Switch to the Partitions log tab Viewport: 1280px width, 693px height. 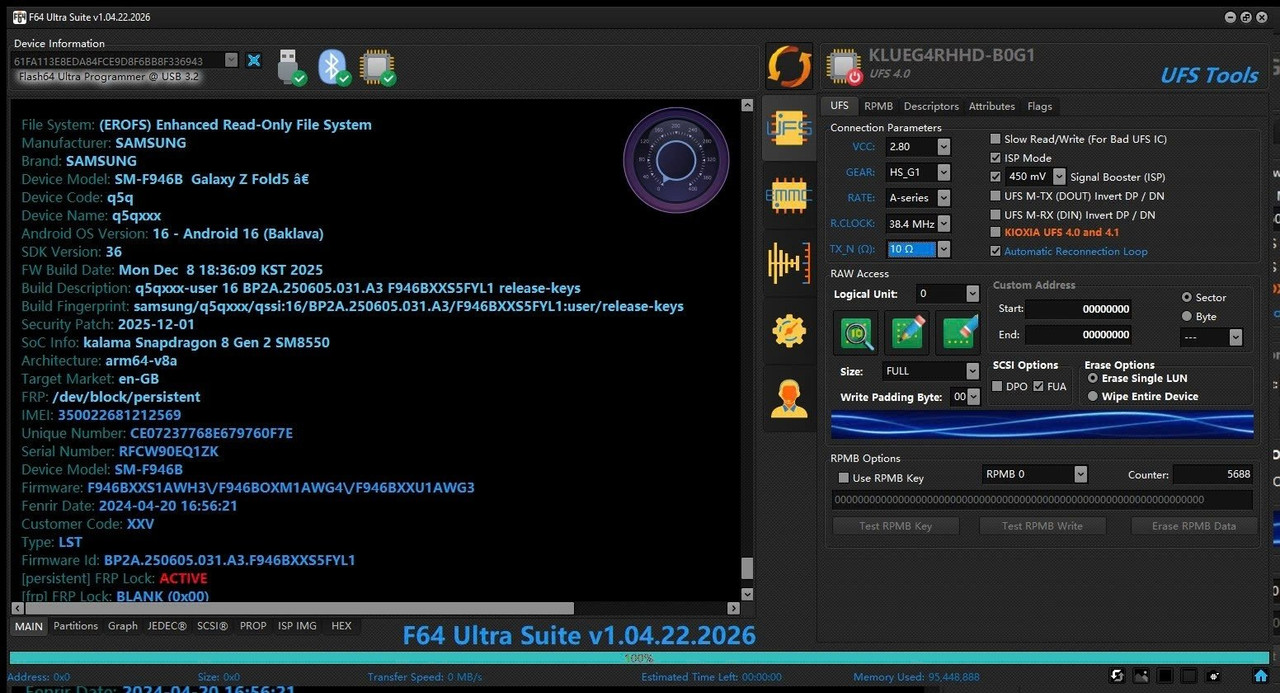pos(76,626)
